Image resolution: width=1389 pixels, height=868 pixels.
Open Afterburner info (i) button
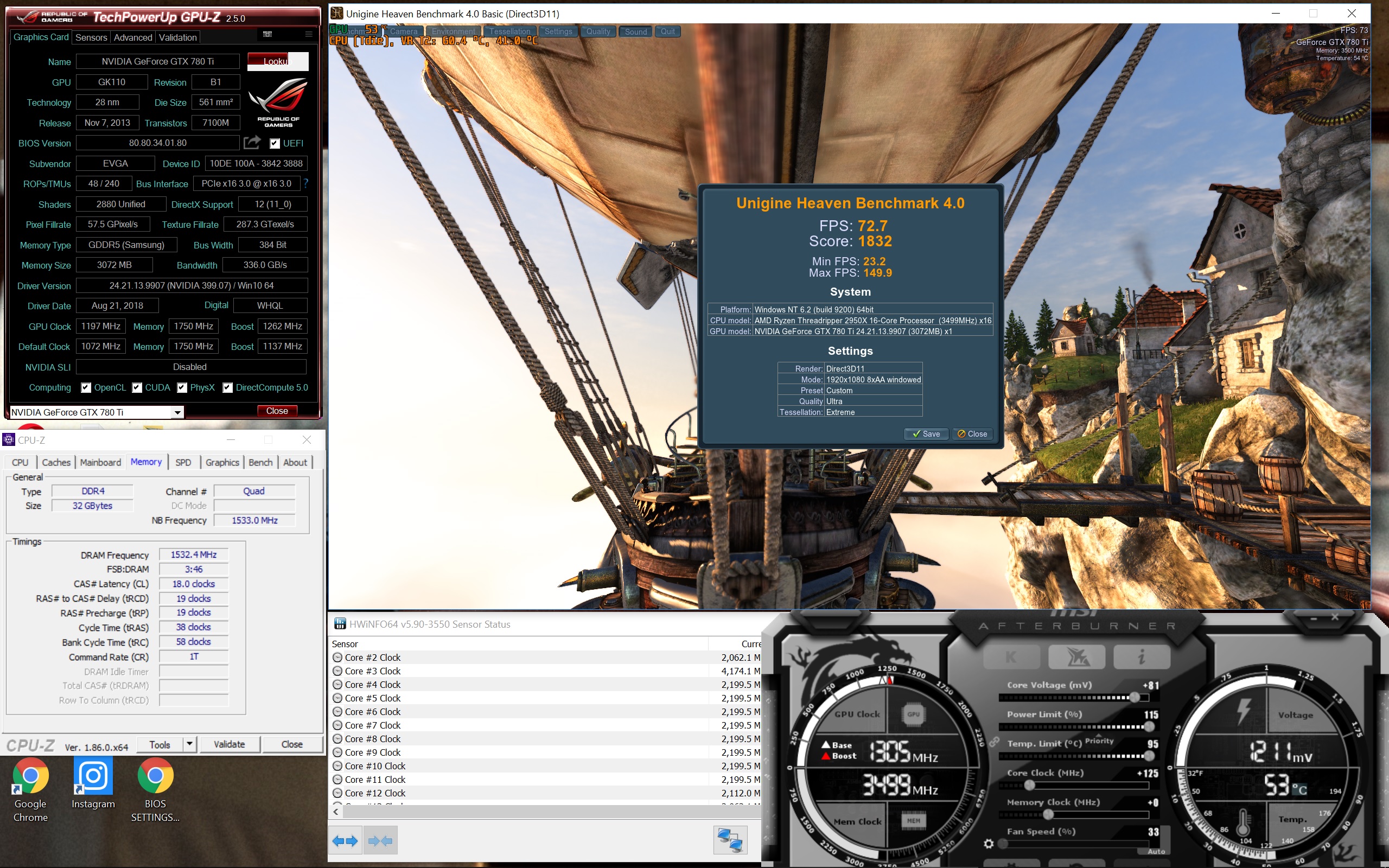pos(1141,657)
